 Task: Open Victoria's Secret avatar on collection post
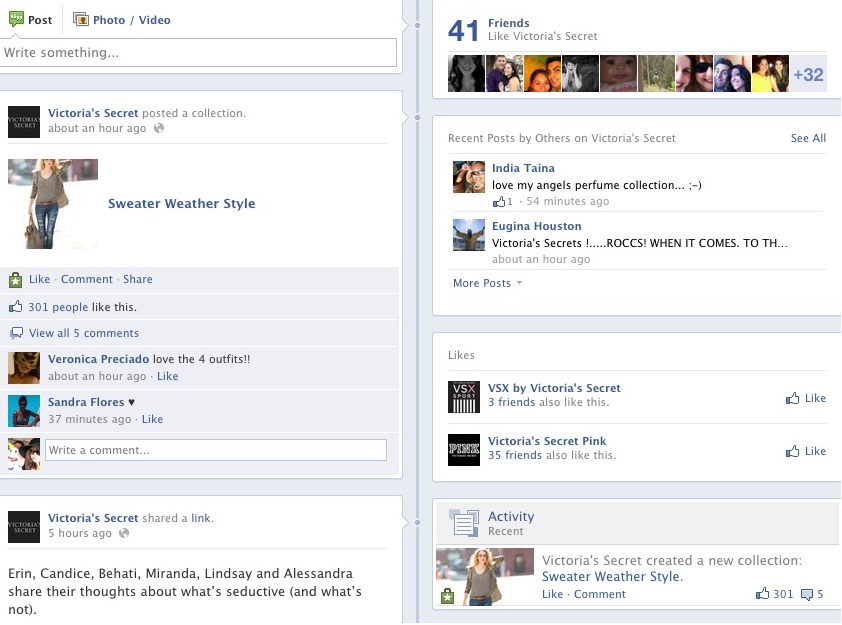(x=24, y=122)
